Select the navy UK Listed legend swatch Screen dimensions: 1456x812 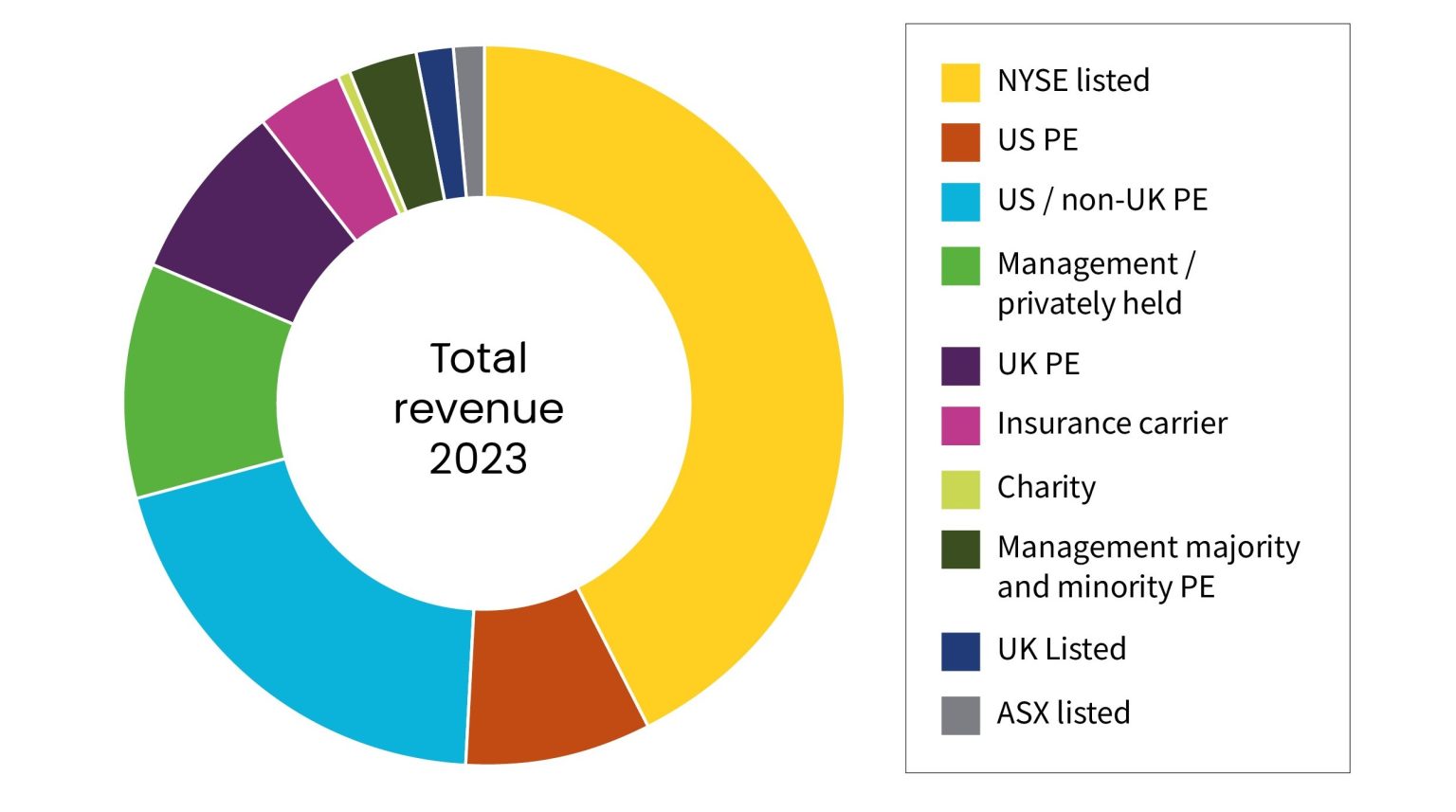pyautogui.click(x=959, y=652)
